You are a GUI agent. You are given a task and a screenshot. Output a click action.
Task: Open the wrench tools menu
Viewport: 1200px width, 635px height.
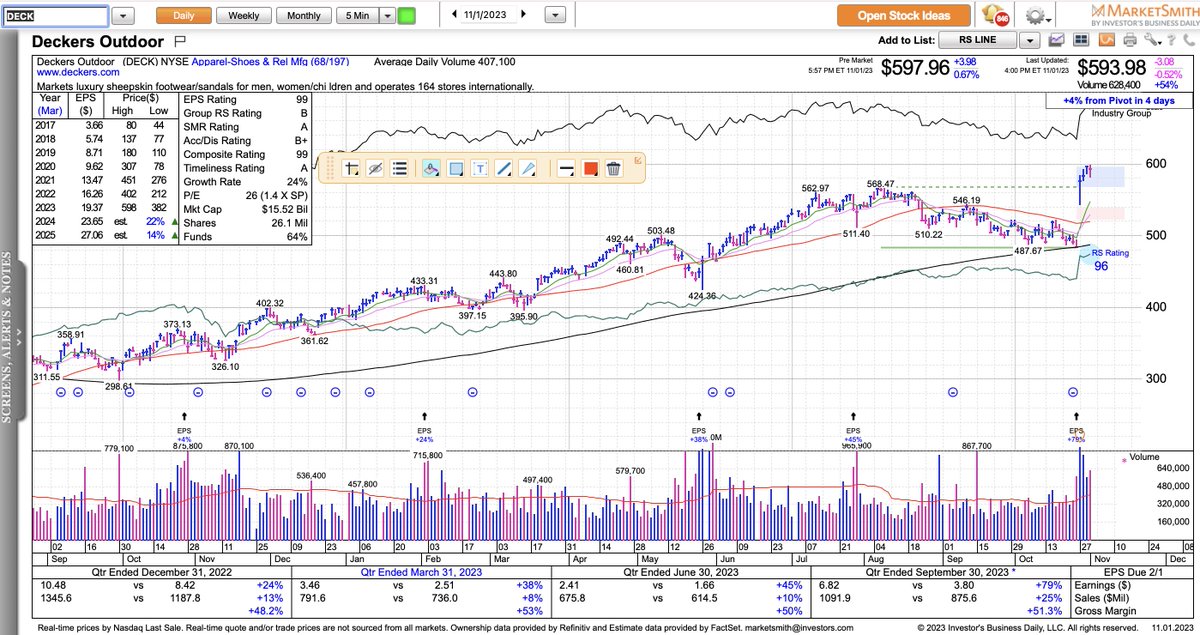tap(1153, 40)
